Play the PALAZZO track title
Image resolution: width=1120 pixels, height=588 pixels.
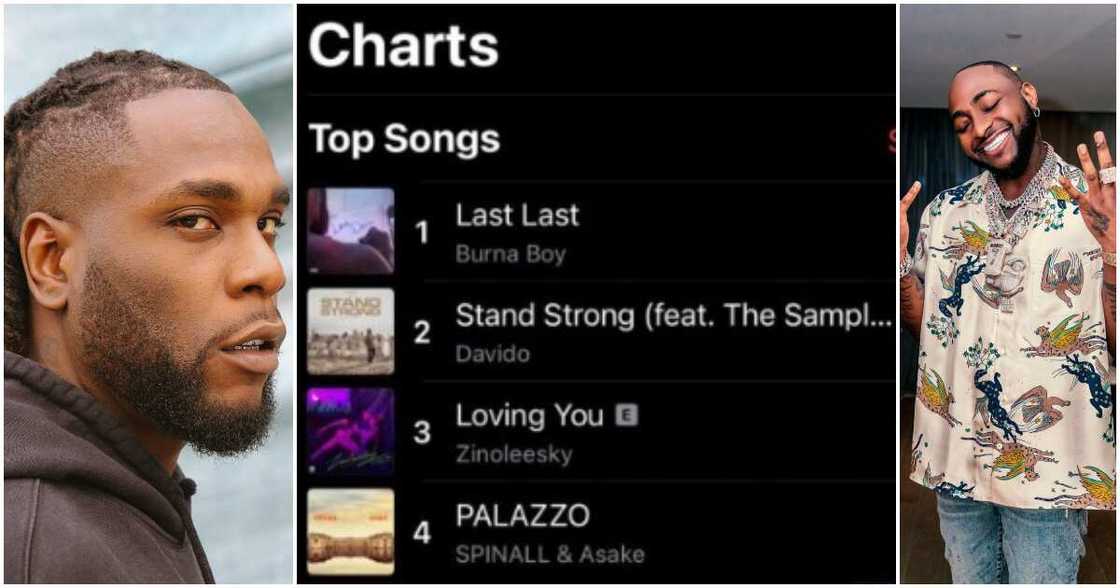click(x=522, y=516)
